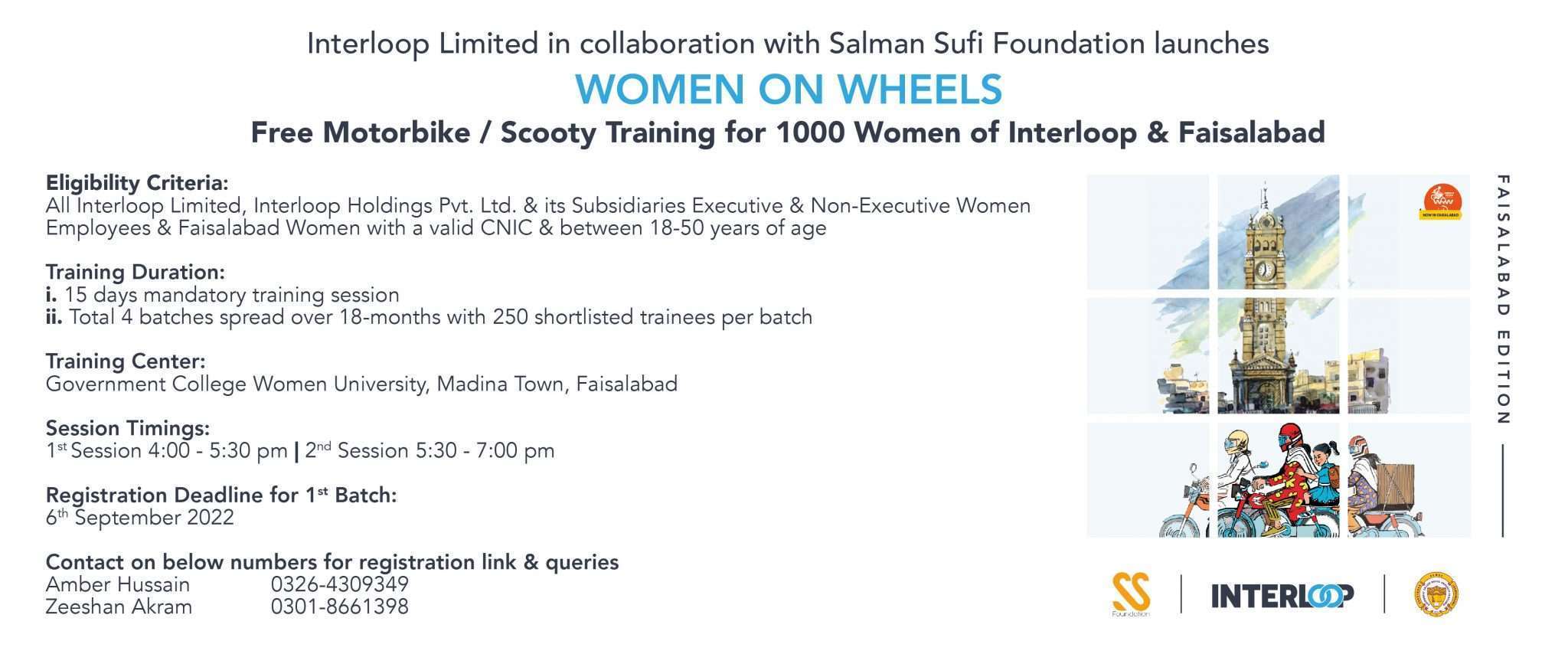Click the Government College Women University address line
This screenshot has height=654, width=1568.
(361, 384)
